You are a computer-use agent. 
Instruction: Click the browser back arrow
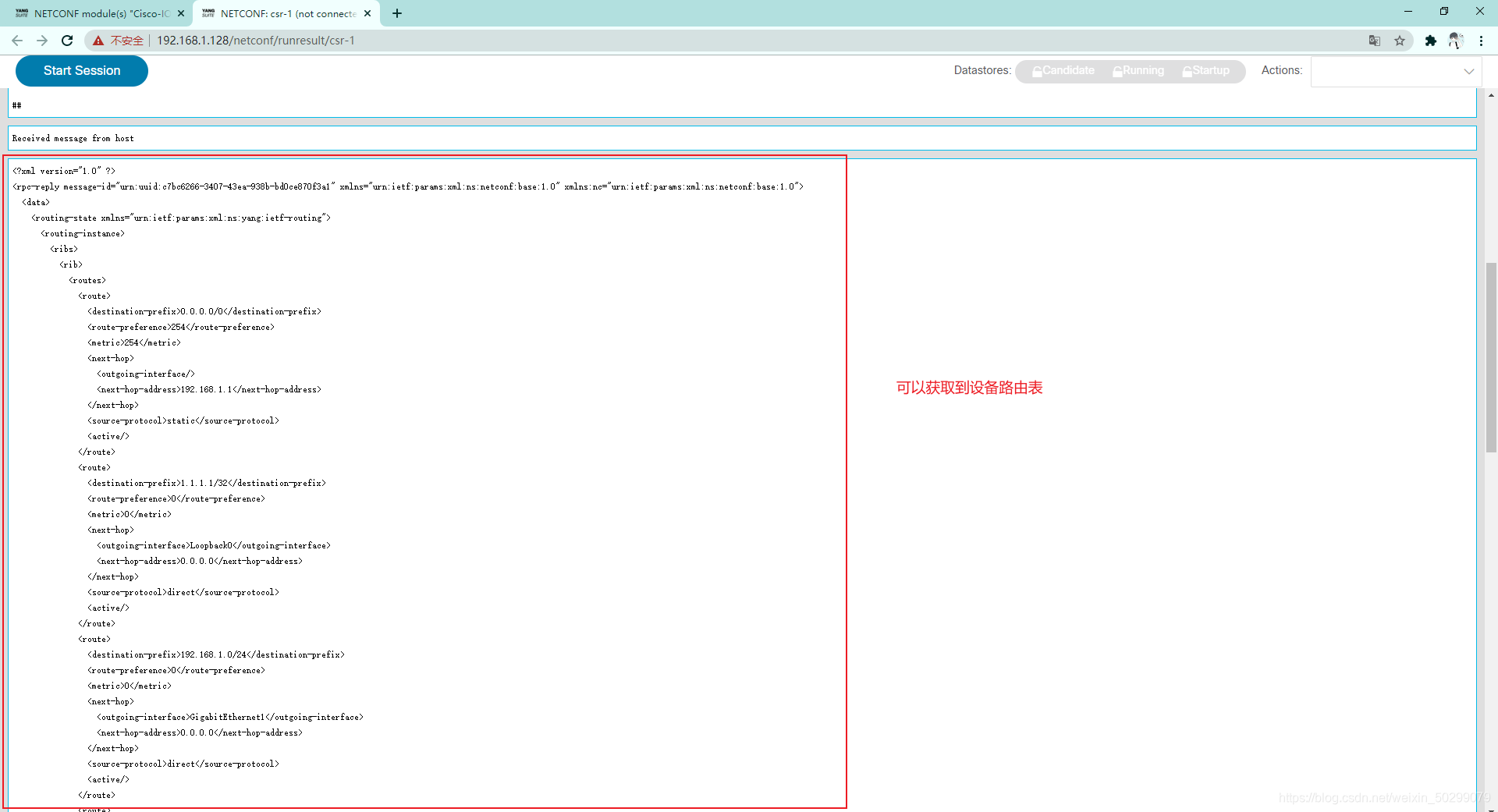16,41
